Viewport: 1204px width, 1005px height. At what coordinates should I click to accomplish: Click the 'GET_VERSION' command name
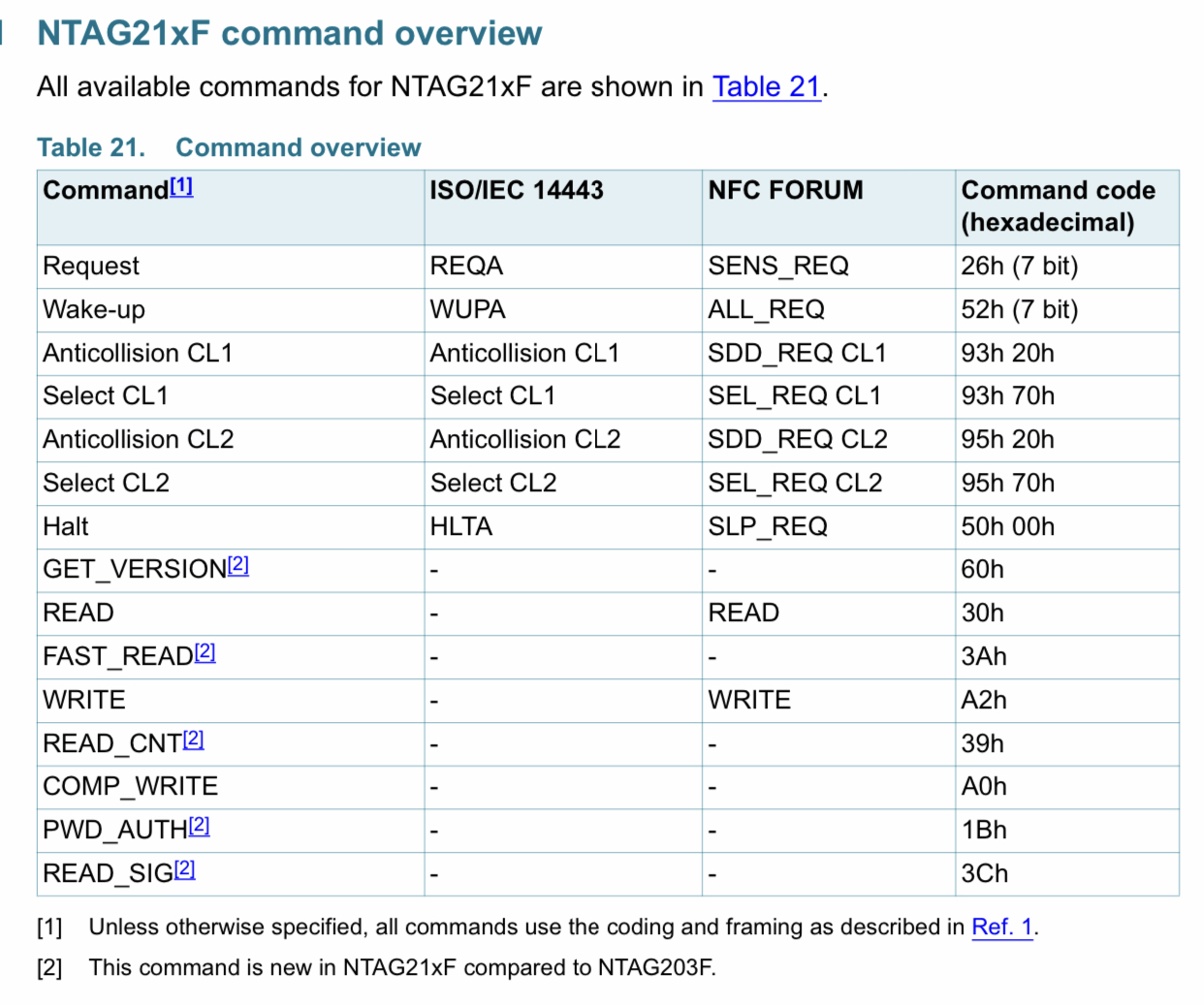[x=135, y=570]
